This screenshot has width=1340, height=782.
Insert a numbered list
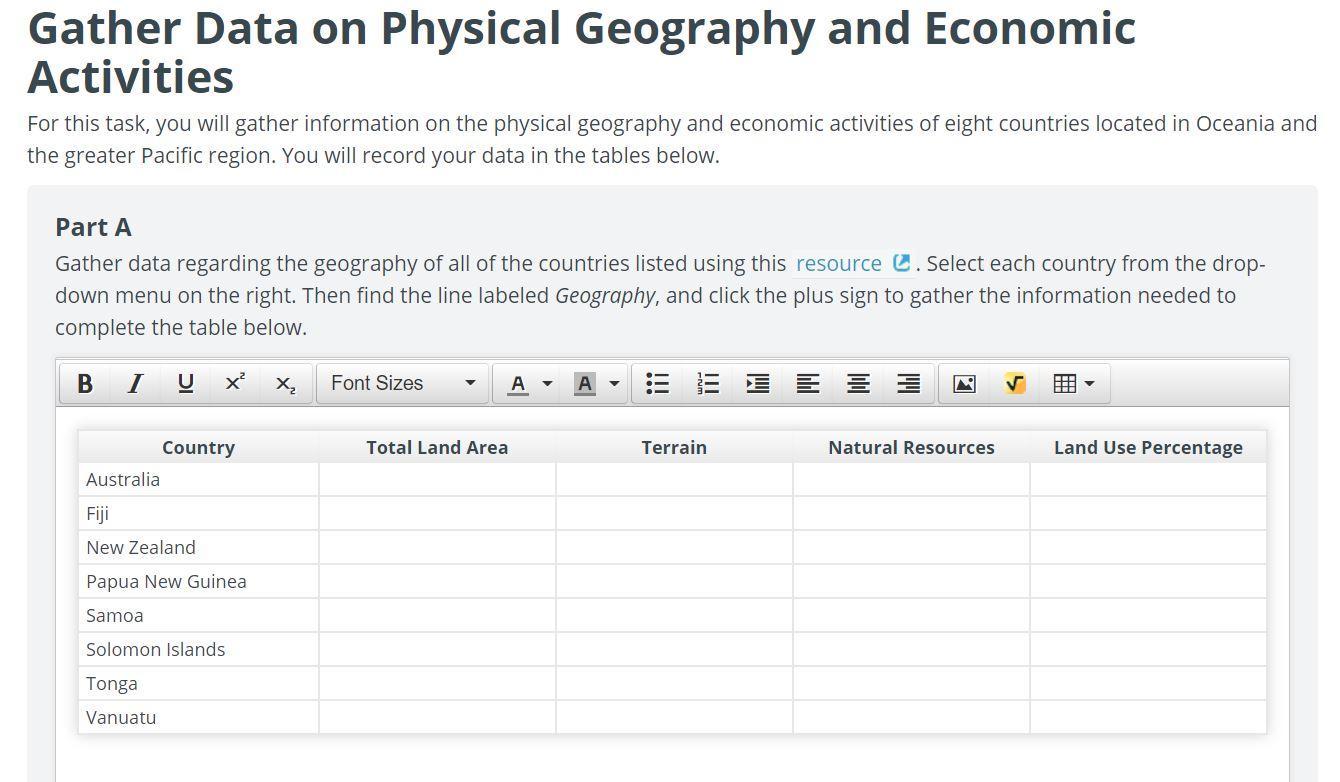tap(708, 384)
